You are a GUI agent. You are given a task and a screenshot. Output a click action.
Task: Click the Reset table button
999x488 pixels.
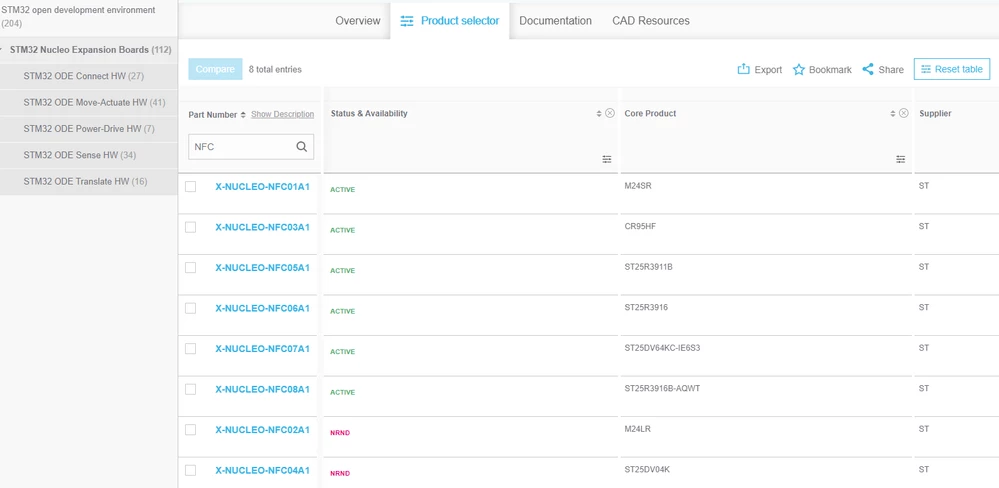point(952,69)
